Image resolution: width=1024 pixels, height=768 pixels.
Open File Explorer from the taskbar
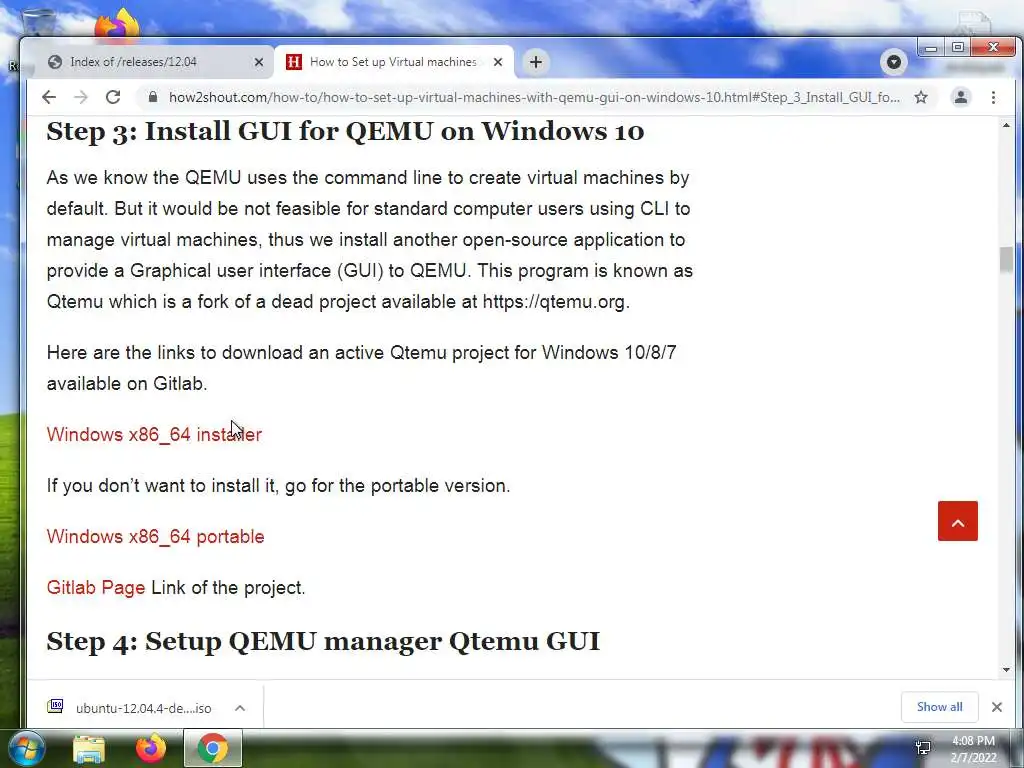[x=89, y=749]
